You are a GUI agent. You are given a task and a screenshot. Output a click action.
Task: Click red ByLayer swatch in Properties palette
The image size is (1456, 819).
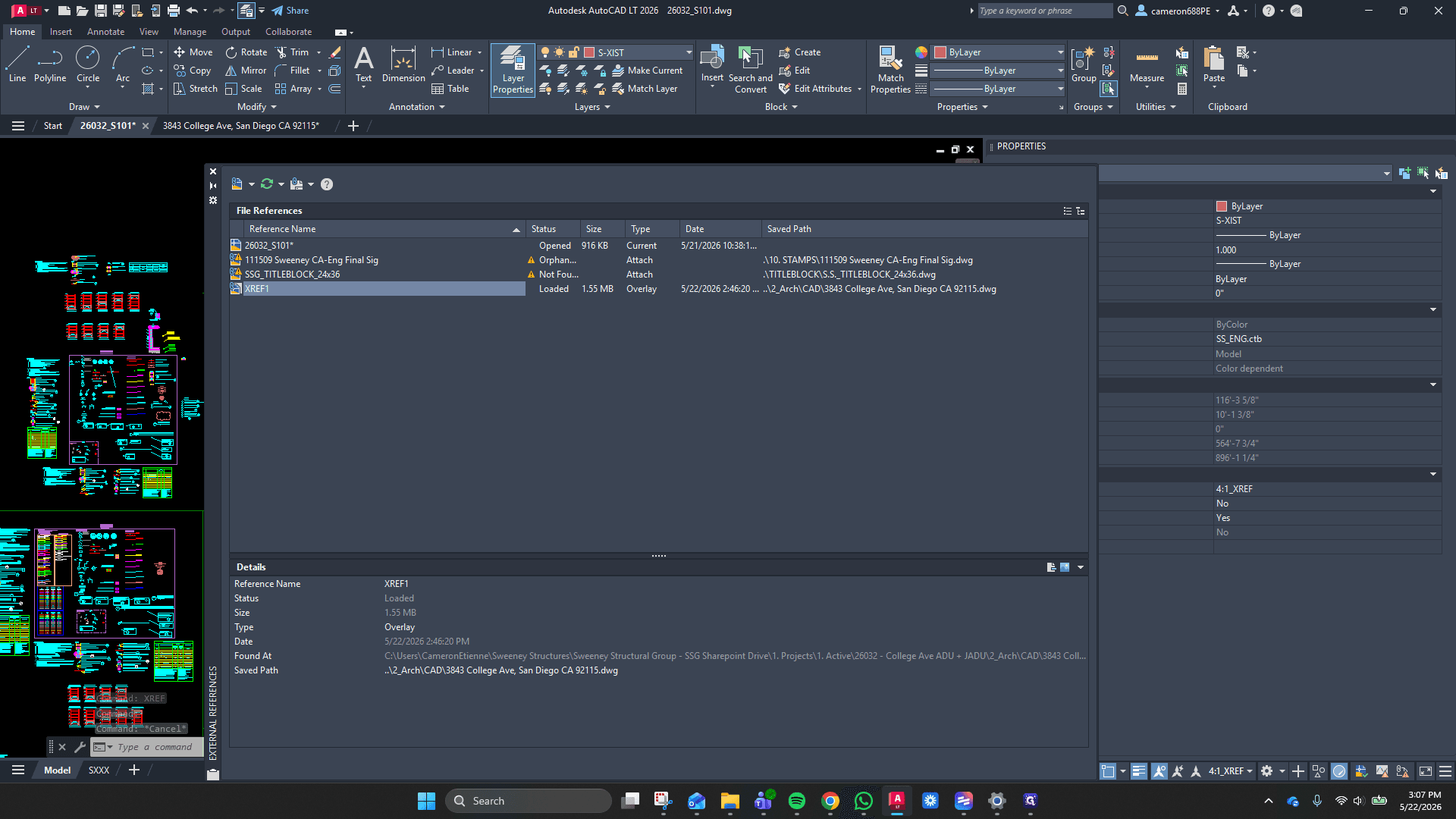pyautogui.click(x=1222, y=206)
